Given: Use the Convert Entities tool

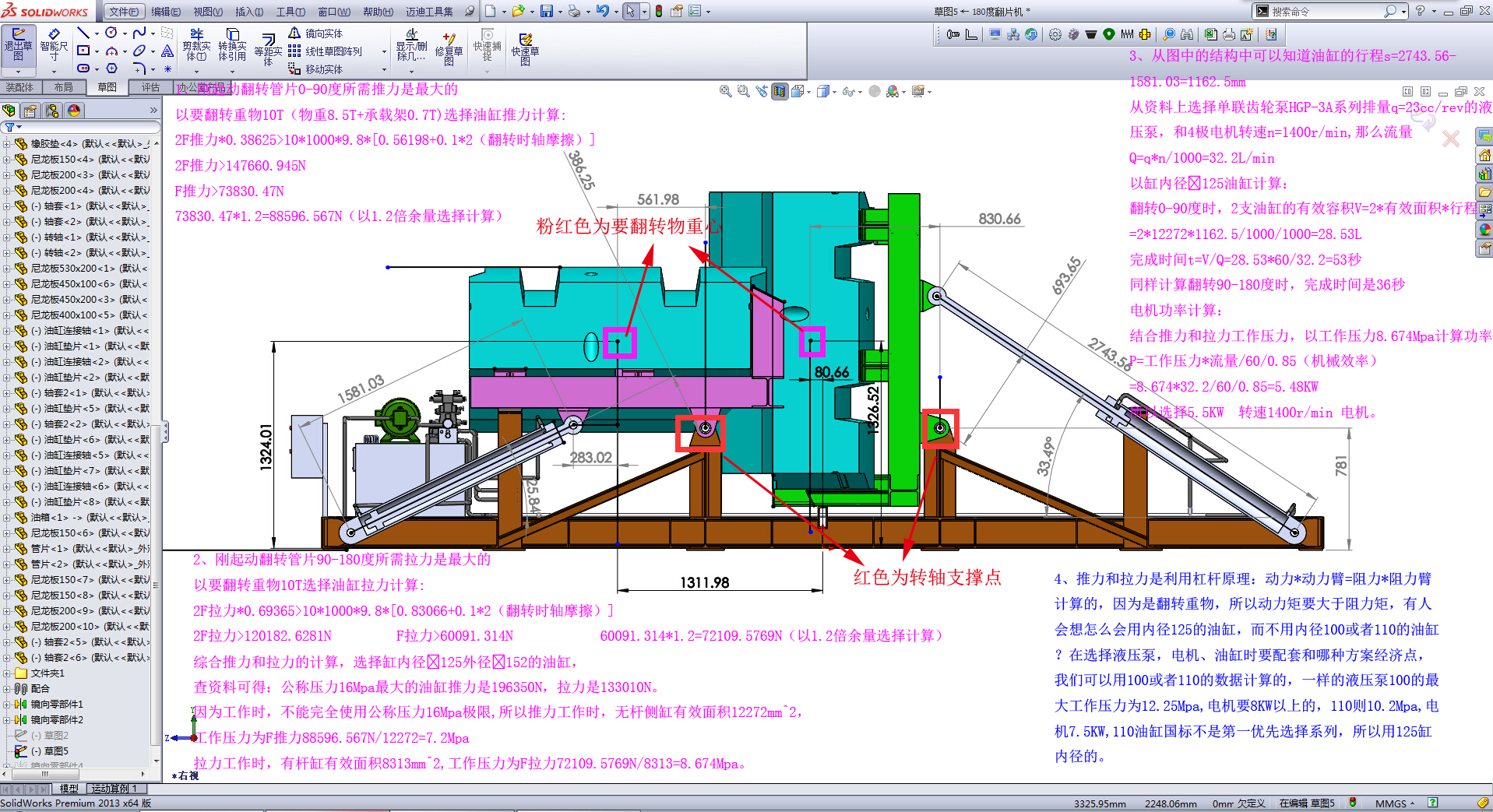Looking at the screenshot, I should click(232, 45).
